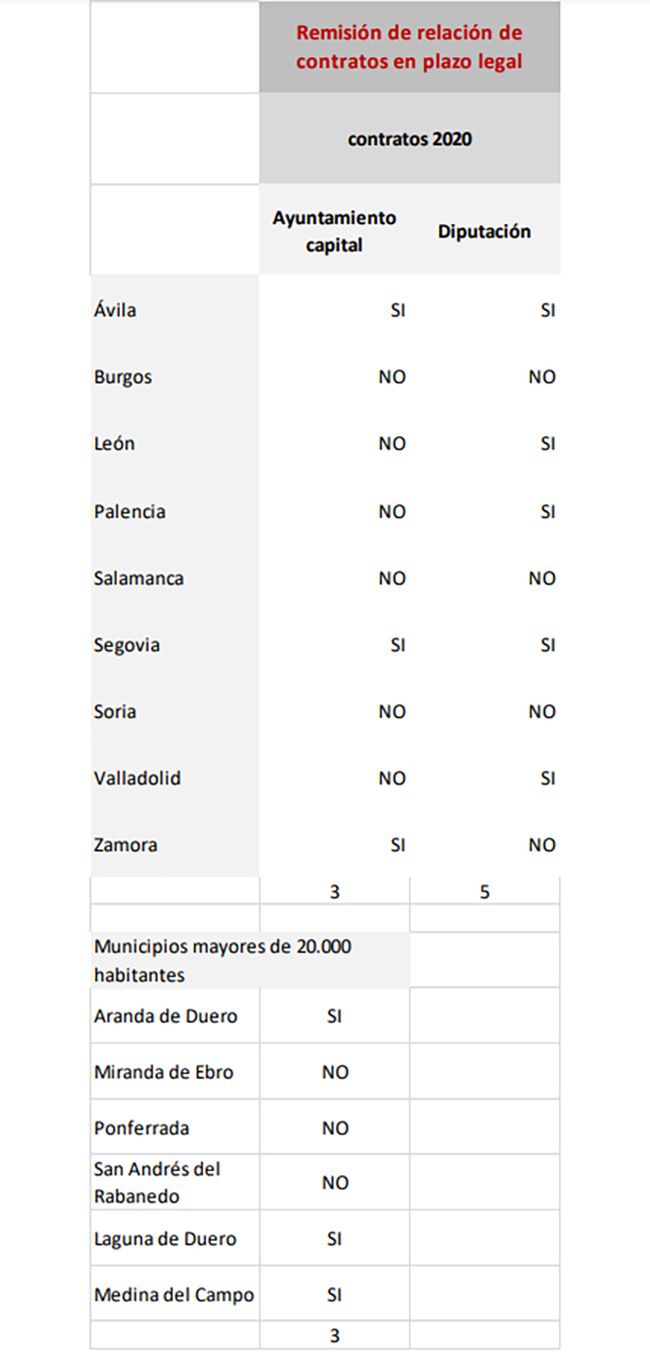Click the Diputación total cell showing 5
This screenshot has width=650, height=1368.
pyautogui.click(x=485, y=891)
